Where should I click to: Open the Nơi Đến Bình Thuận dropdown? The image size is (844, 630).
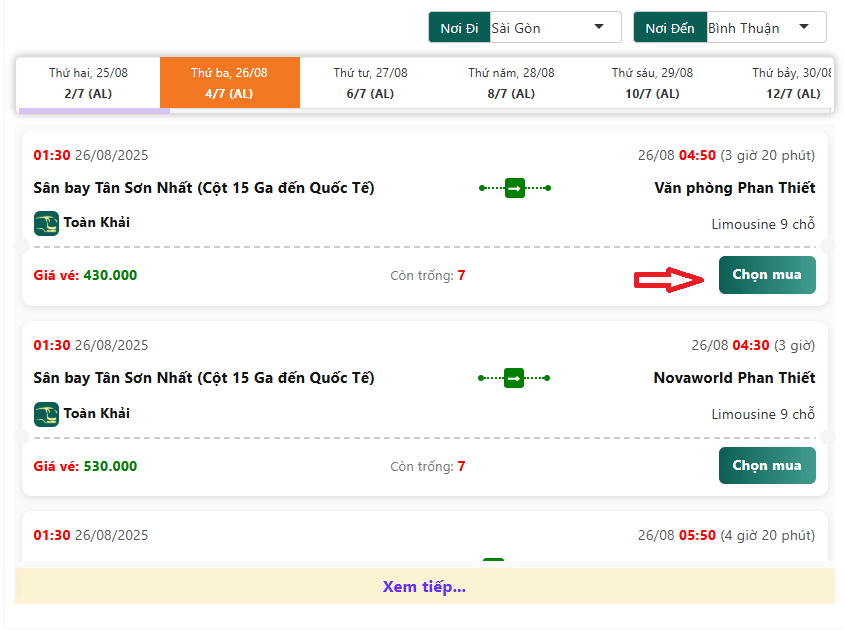point(766,27)
